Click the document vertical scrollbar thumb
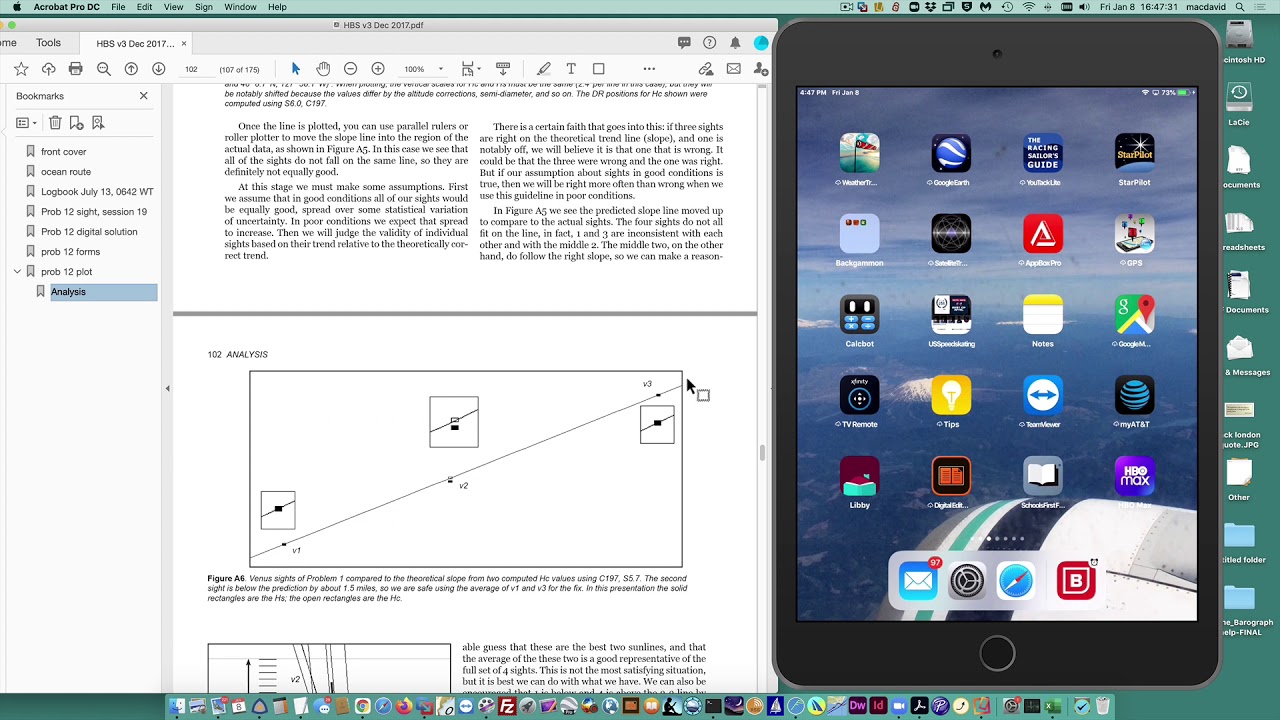This screenshot has height=720, width=1280. 762,453
